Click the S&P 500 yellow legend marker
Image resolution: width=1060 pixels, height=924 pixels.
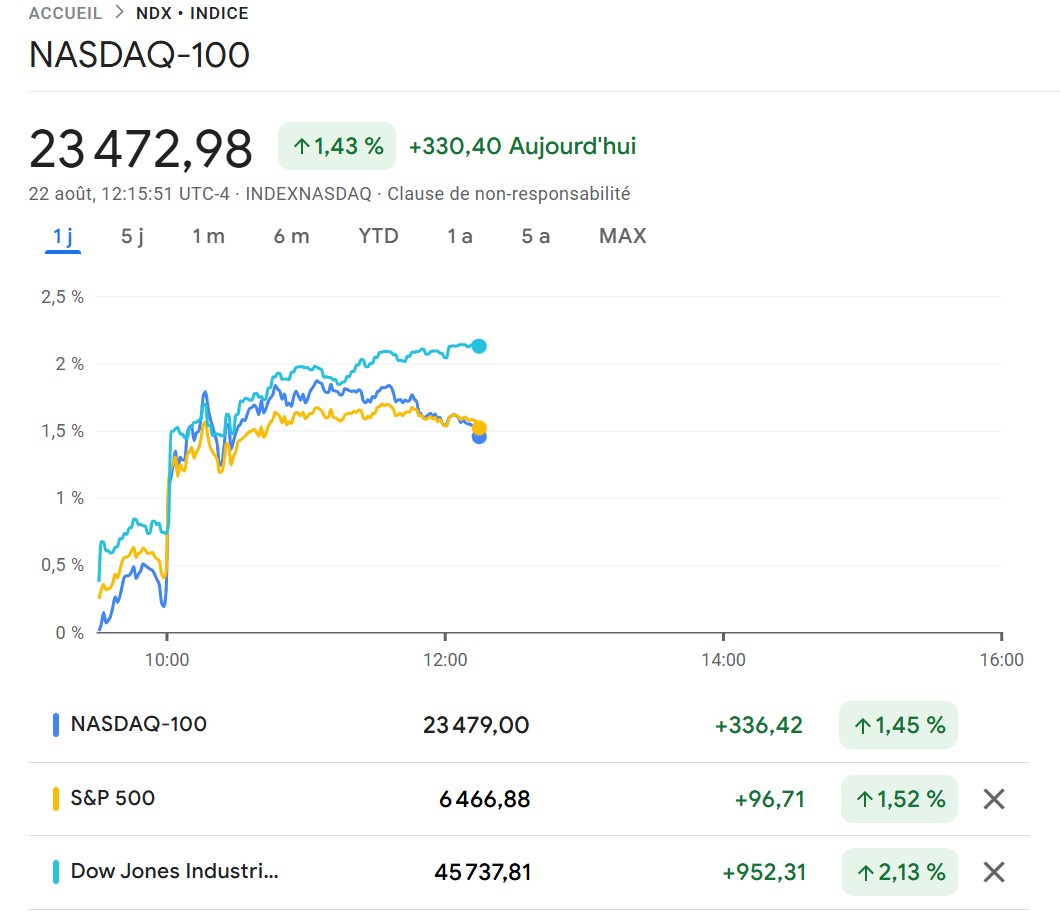click(x=56, y=799)
